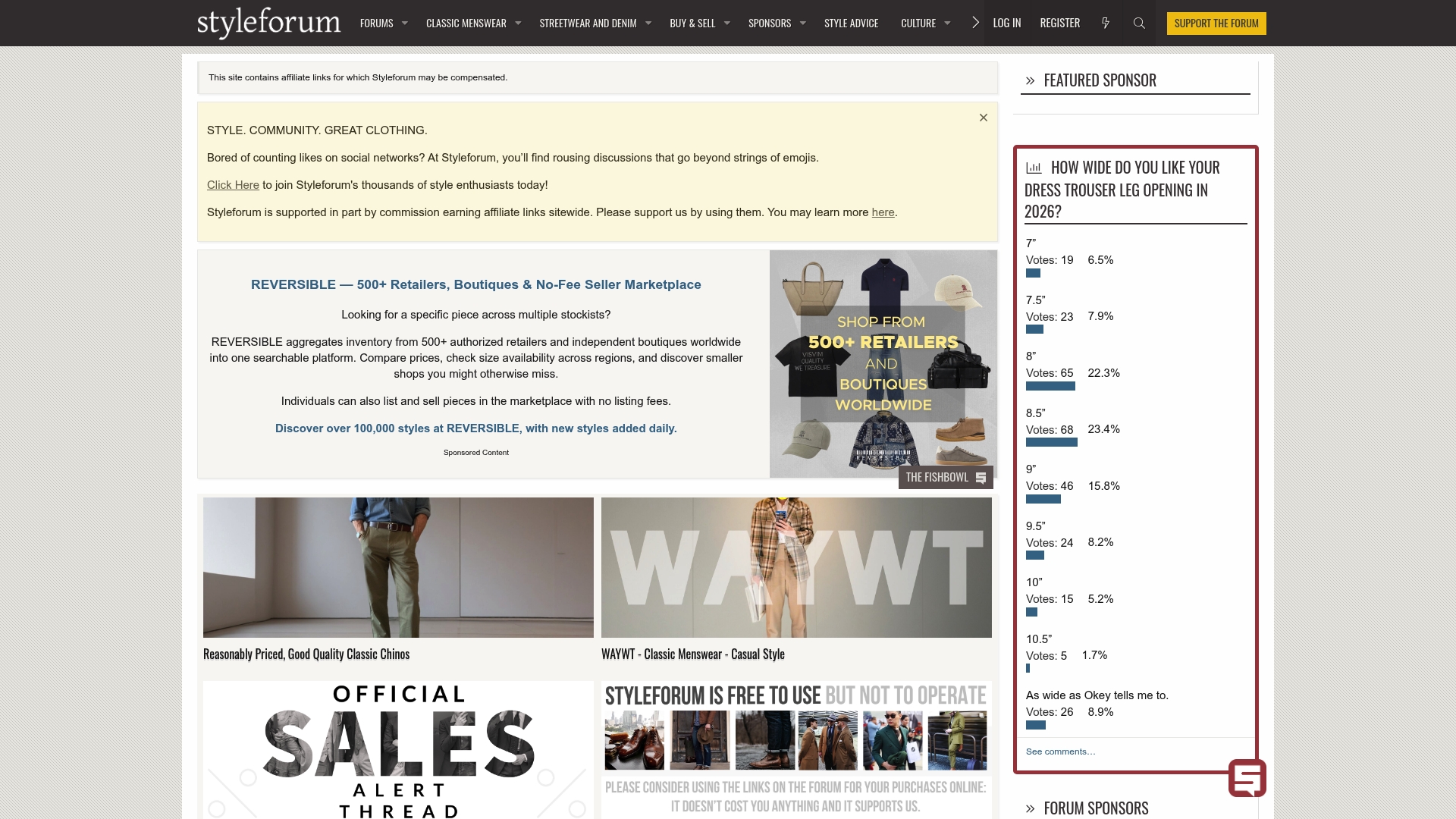The image size is (1456, 819).
Task: Click the Support the Forum button
Action: click(1216, 23)
